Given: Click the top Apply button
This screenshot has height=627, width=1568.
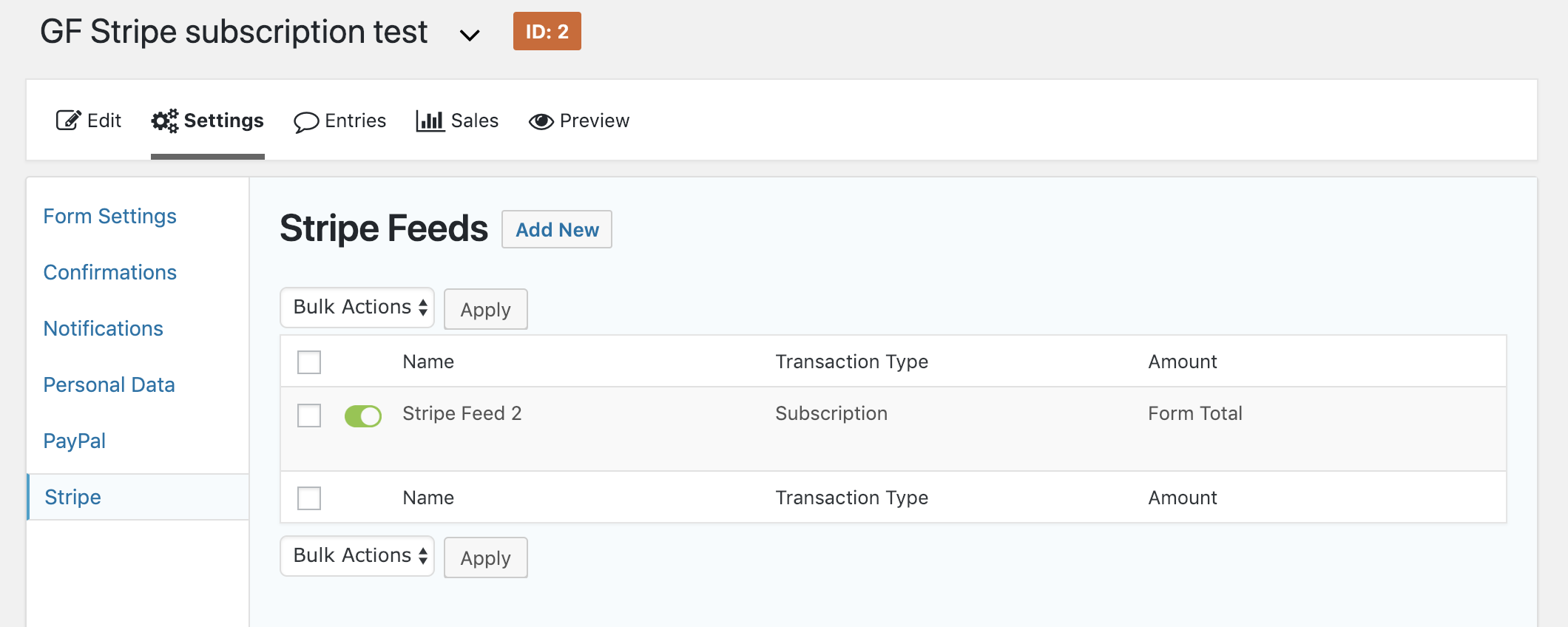Looking at the screenshot, I should click(x=486, y=309).
